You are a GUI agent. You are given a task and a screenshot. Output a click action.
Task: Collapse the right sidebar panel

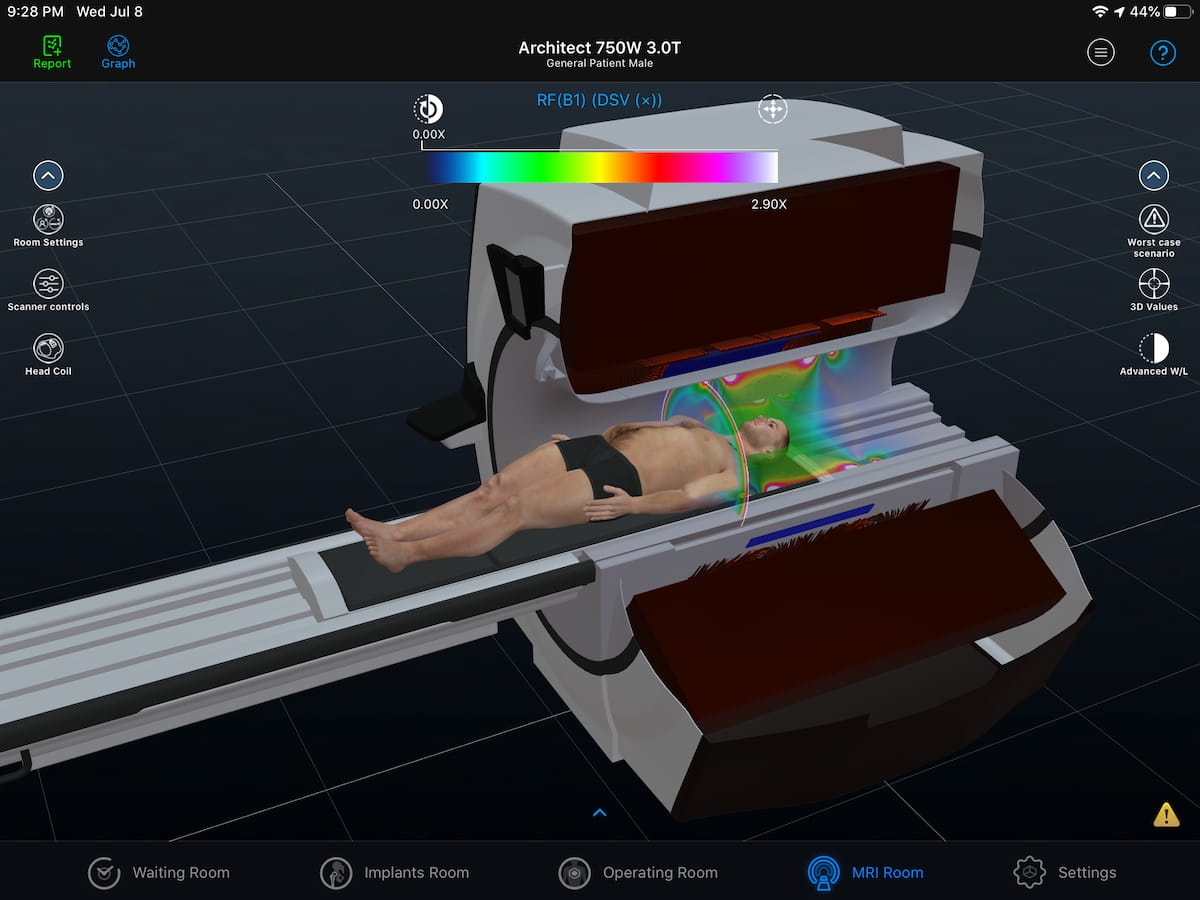(x=1153, y=175)
